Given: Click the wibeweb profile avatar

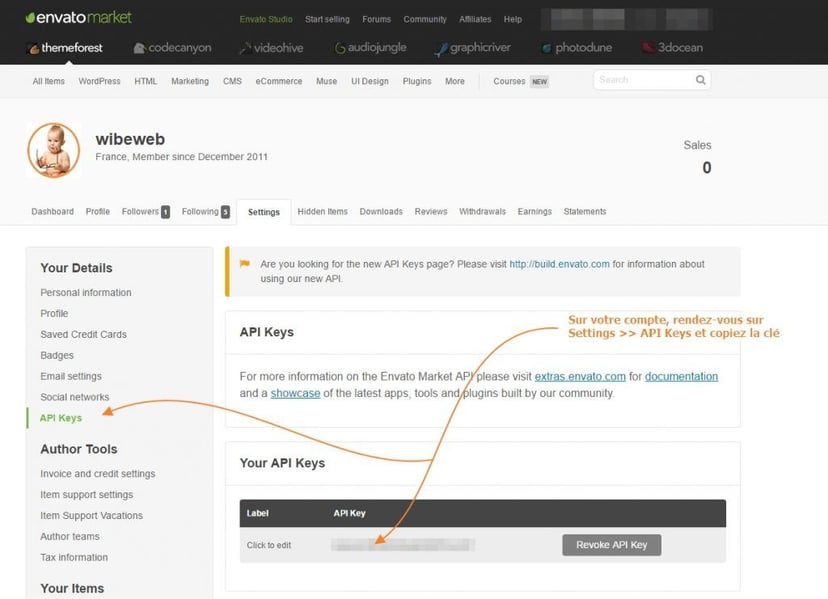Looking at the screenshot, I should tap(54, 150).
